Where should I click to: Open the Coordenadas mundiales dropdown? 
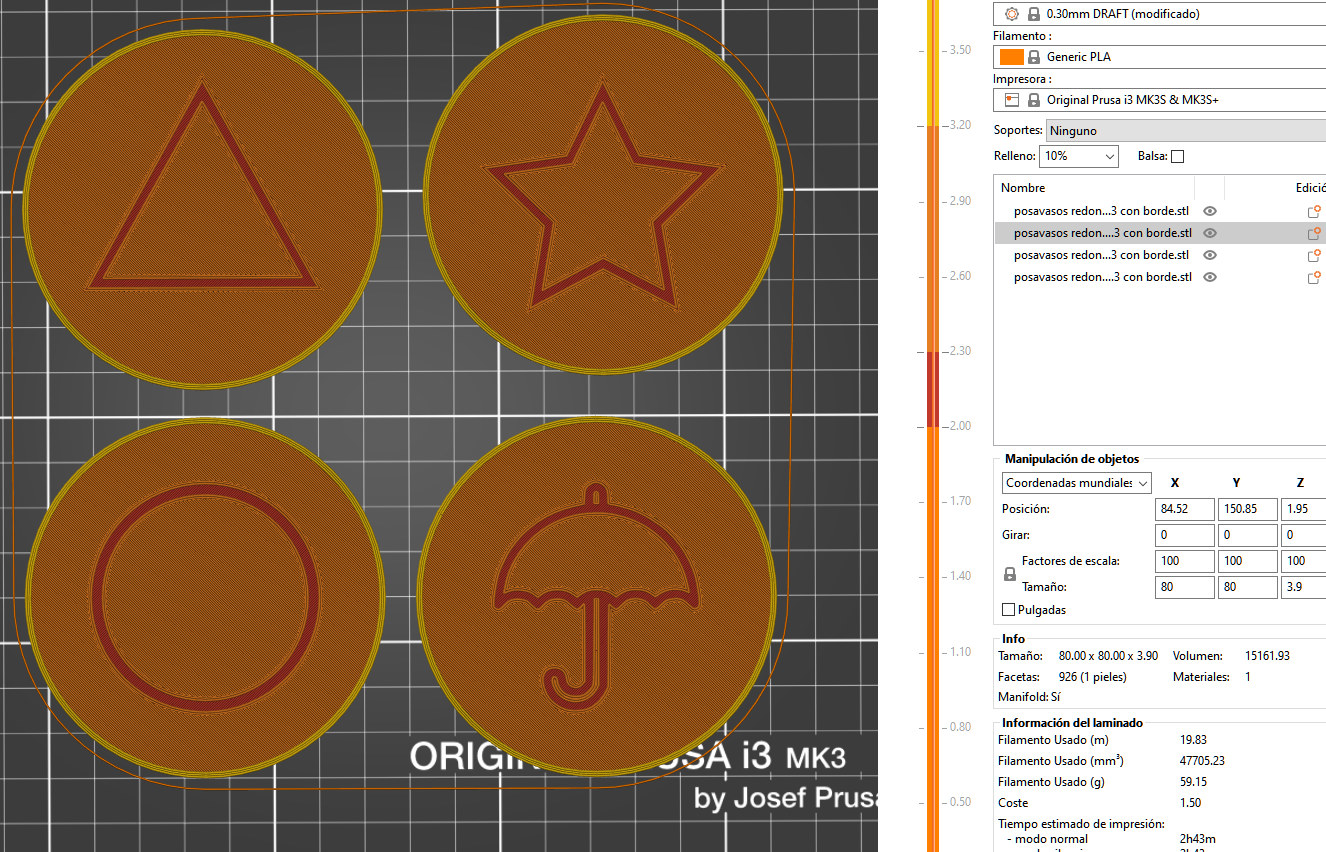(1077, 483)
